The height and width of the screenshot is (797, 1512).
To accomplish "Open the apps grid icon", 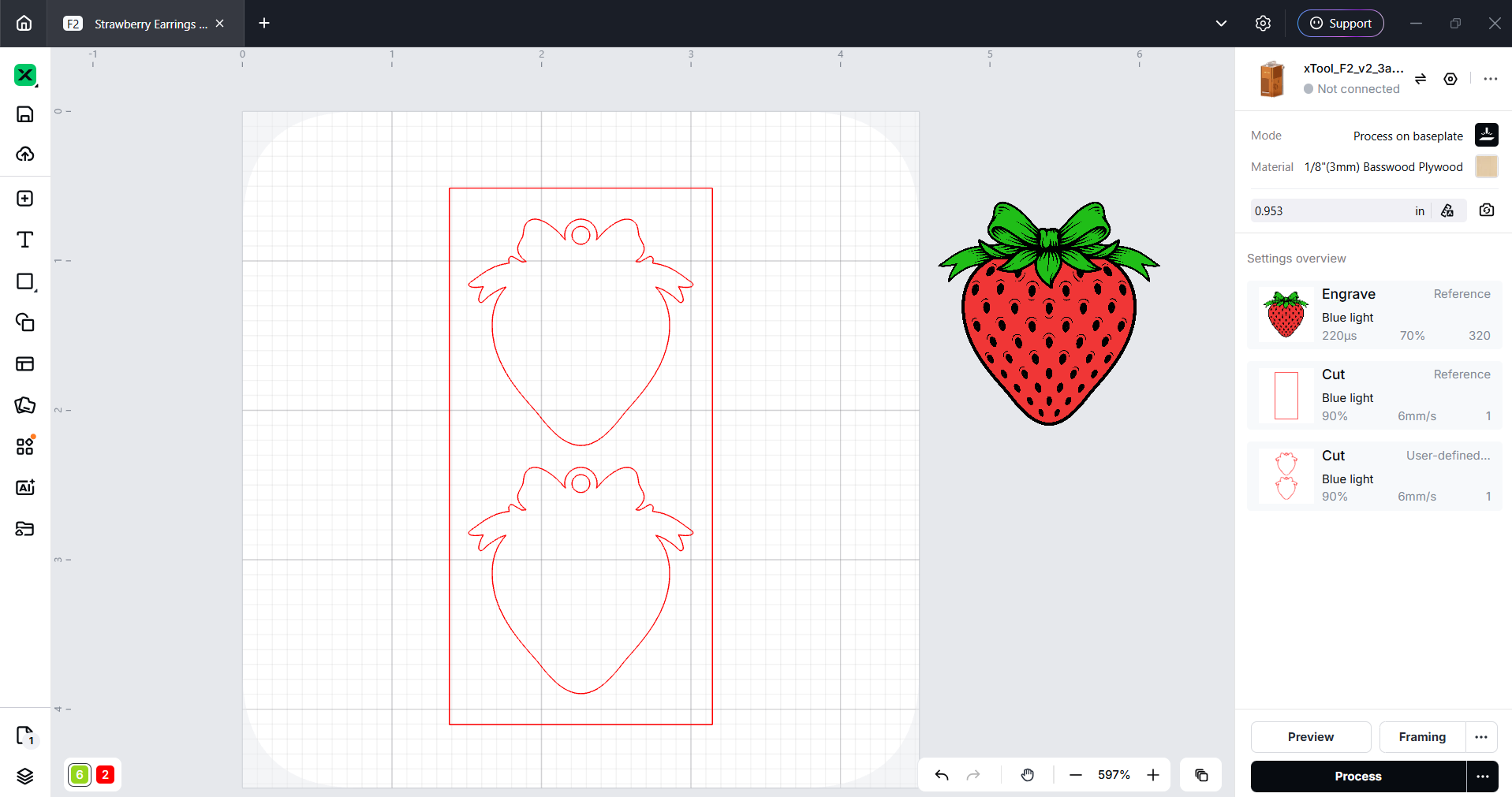I will tap(25, 446).
